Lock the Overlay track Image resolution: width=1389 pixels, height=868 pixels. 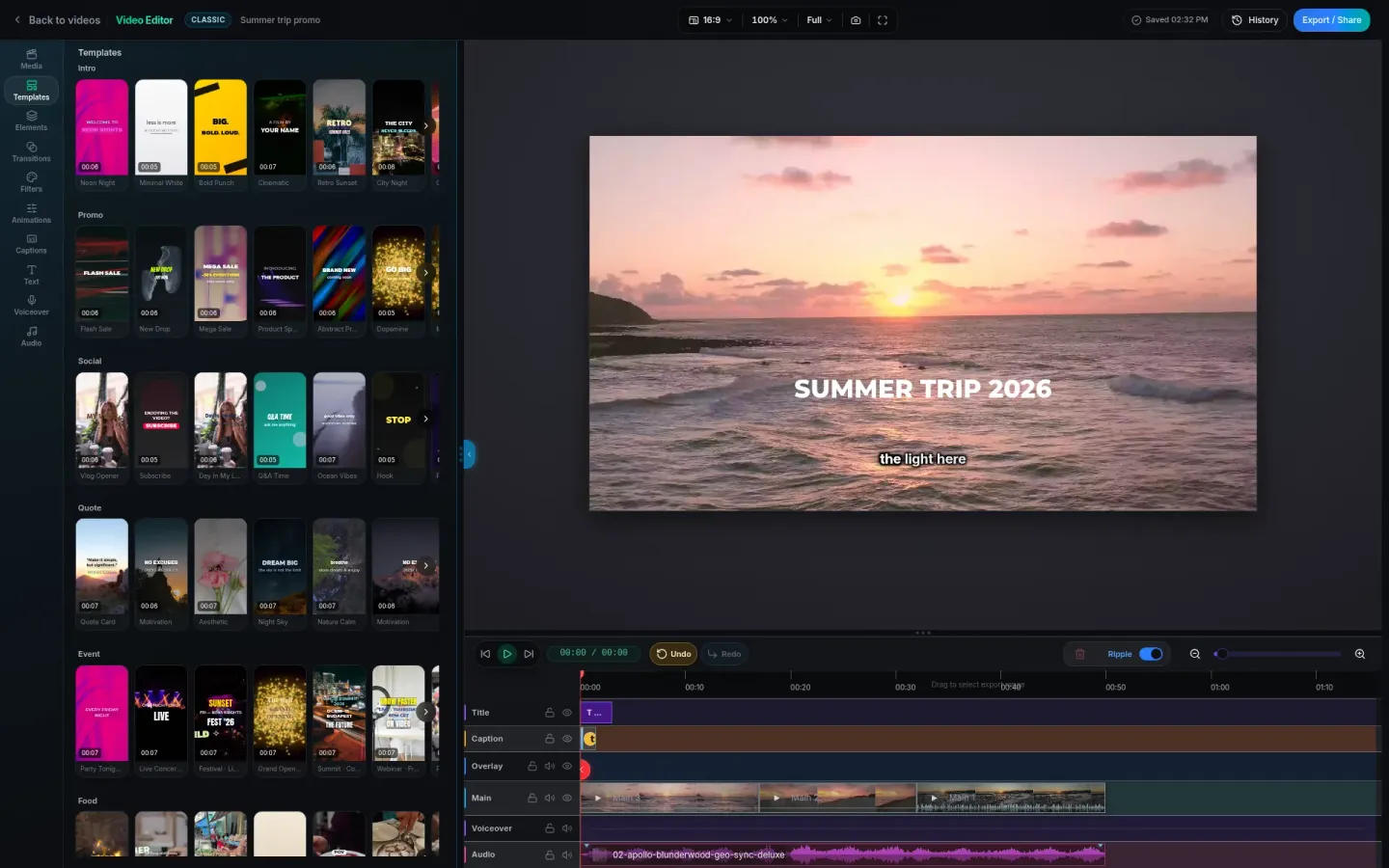point(531,767)
